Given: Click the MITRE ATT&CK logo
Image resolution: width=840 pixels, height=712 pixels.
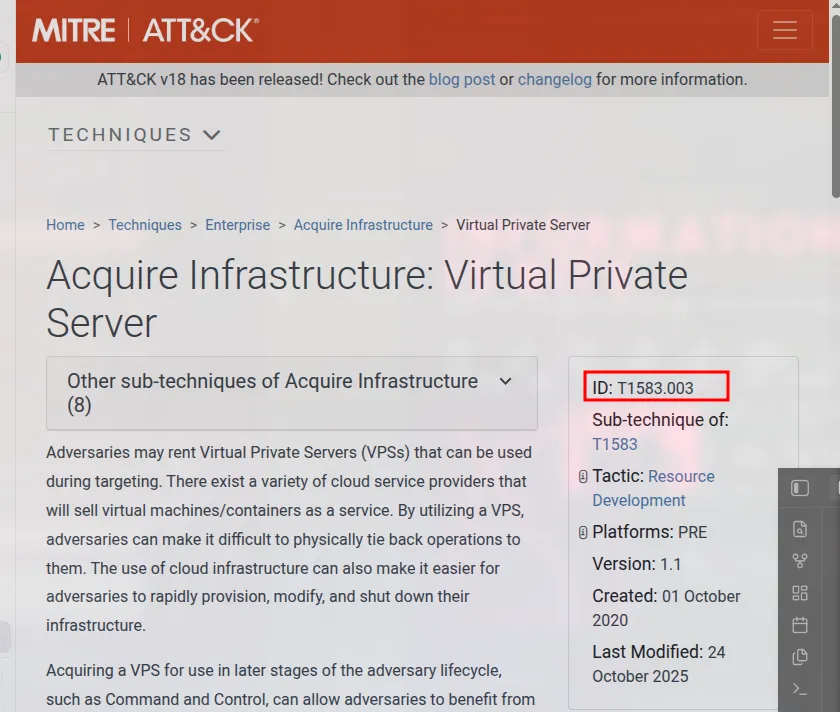Looking at the screenshot, I should point(145,30).
